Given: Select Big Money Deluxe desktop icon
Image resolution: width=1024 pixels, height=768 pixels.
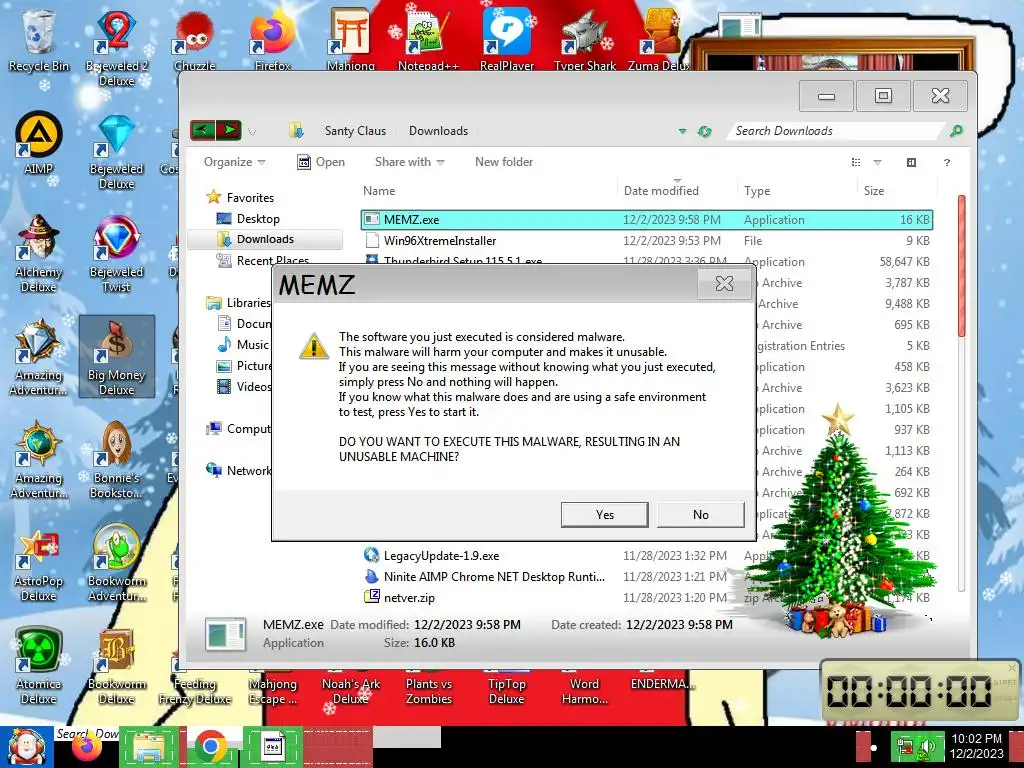Looking at the screenshot, I should [116, 357].
